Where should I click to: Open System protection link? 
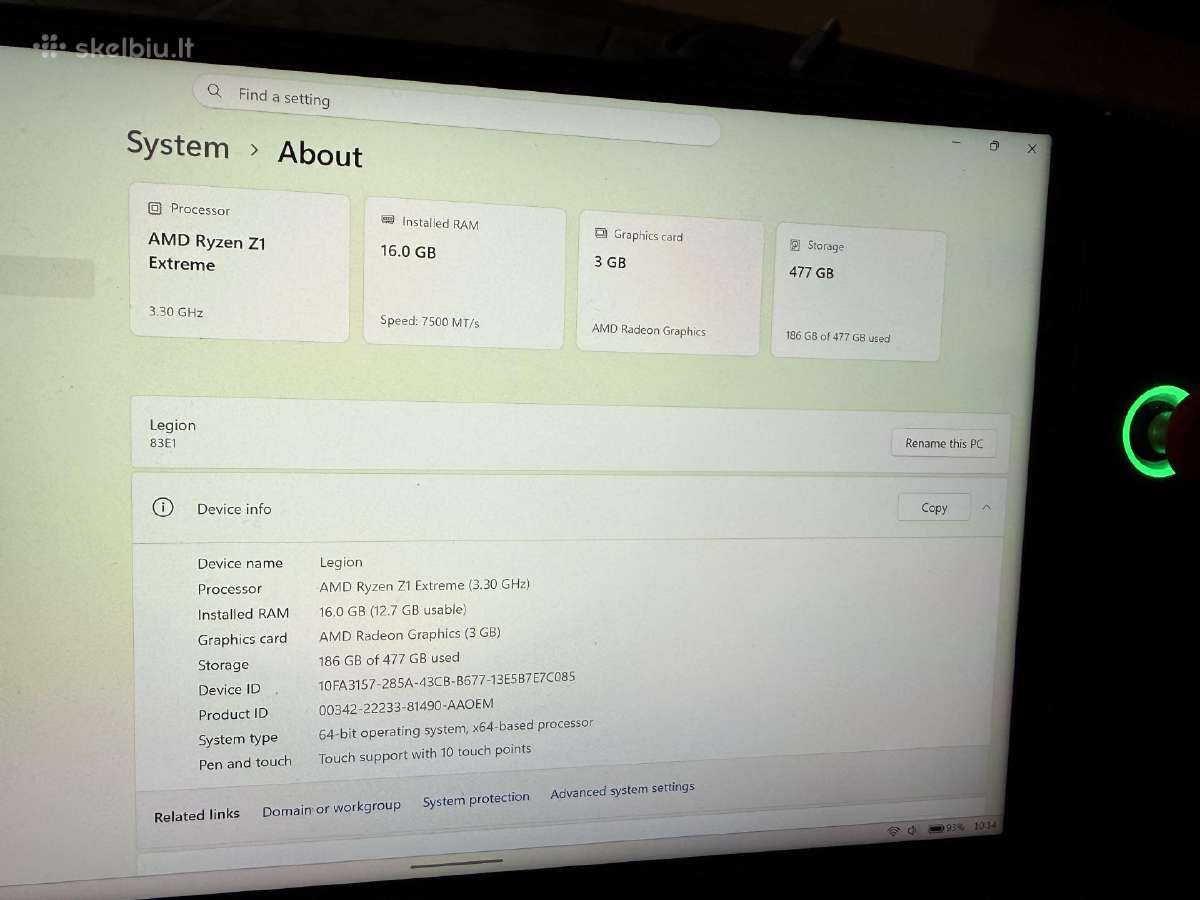click(476, 800)
